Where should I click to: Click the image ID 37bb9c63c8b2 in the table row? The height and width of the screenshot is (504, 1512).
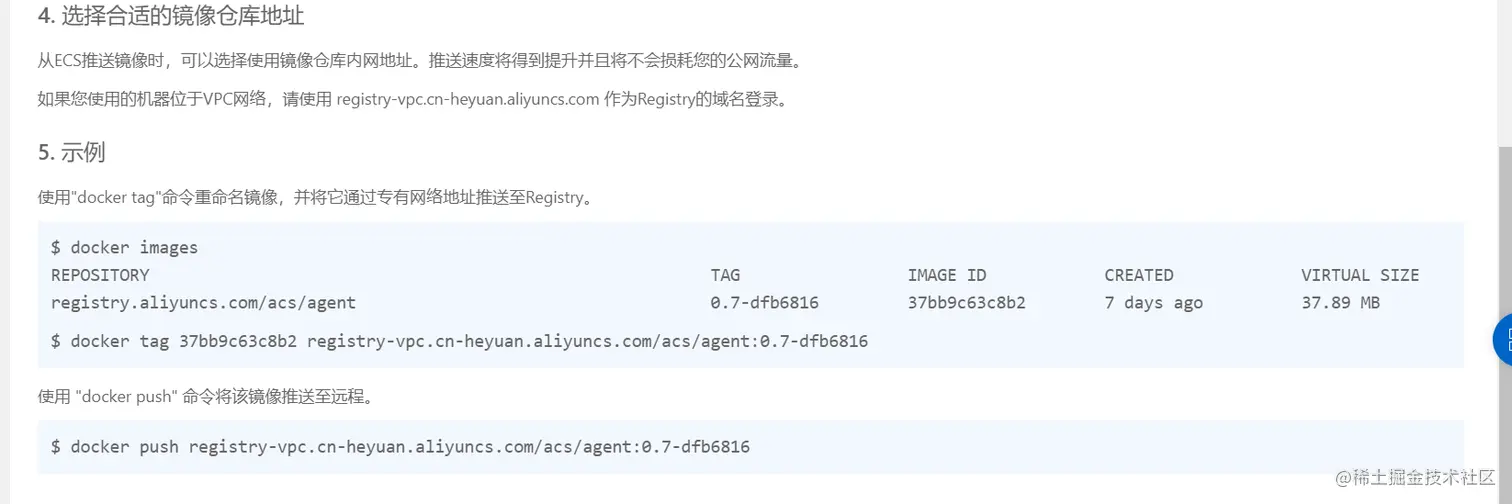click(966, 302)
